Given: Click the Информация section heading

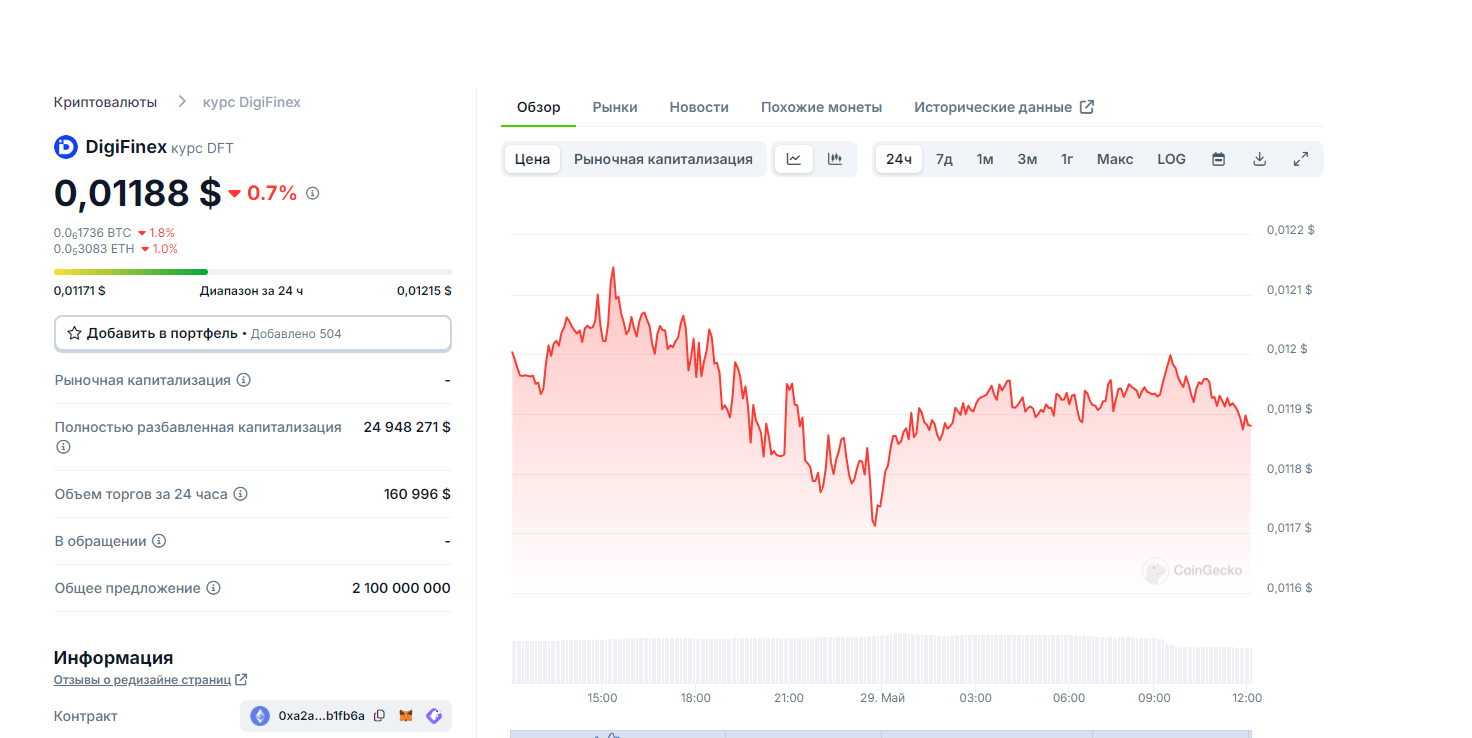Looking at the screenshot, I should tap(113, 658).
